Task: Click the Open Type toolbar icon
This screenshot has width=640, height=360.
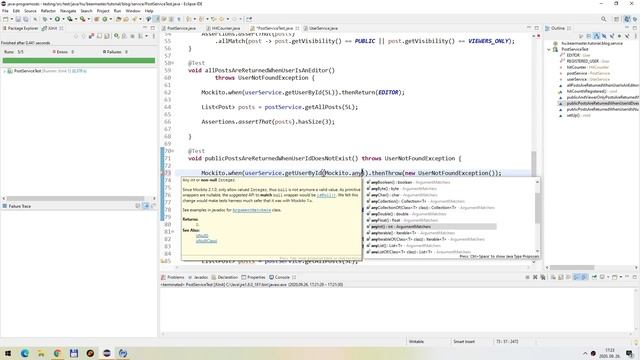Action: pos(118,19)
